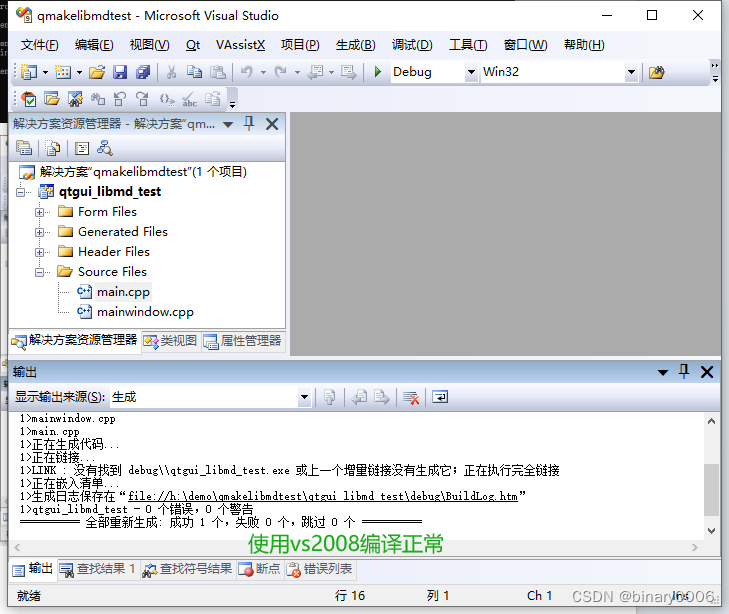Open Output panel window position dropdown arrow
The width and height of the screenshot is (729, 614).
[x=663, y=372]
